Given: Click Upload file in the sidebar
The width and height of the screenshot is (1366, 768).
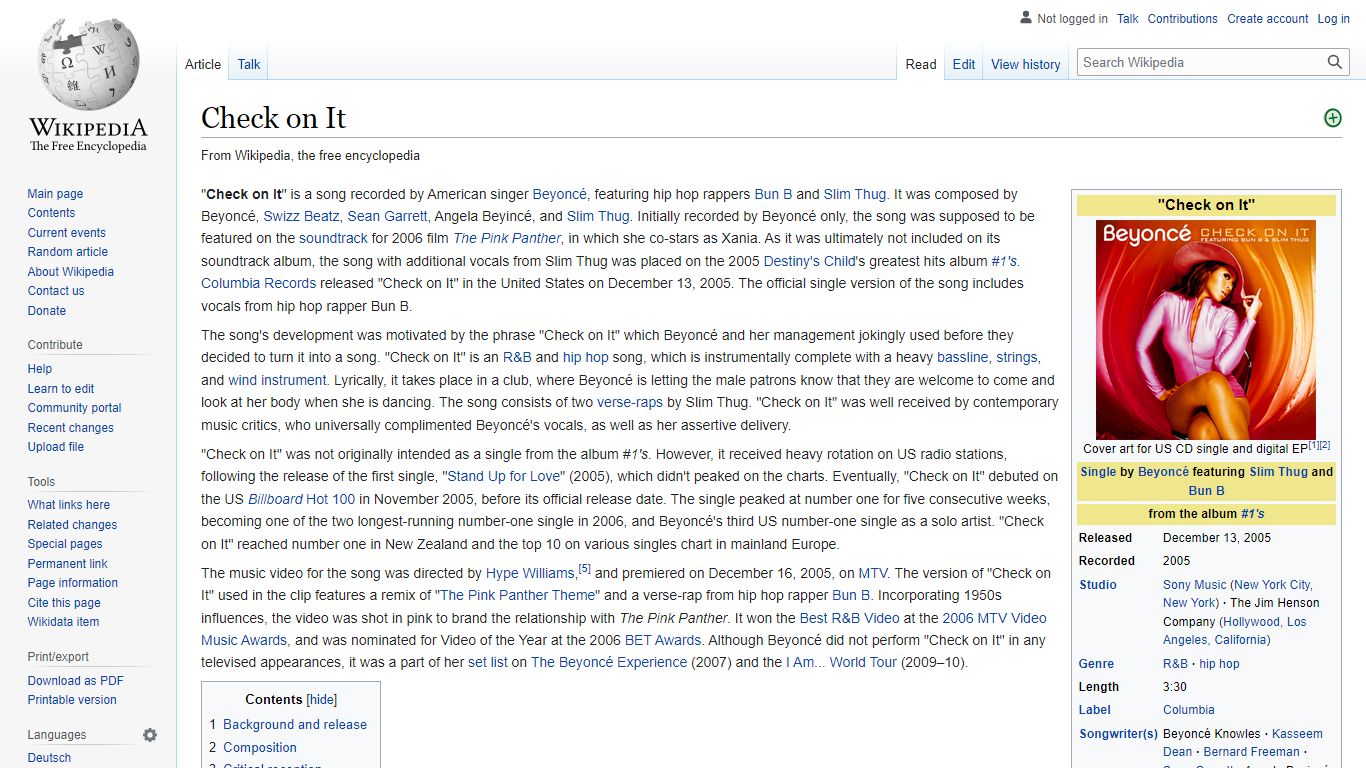Looking at the screenshot, I should 55,447.
